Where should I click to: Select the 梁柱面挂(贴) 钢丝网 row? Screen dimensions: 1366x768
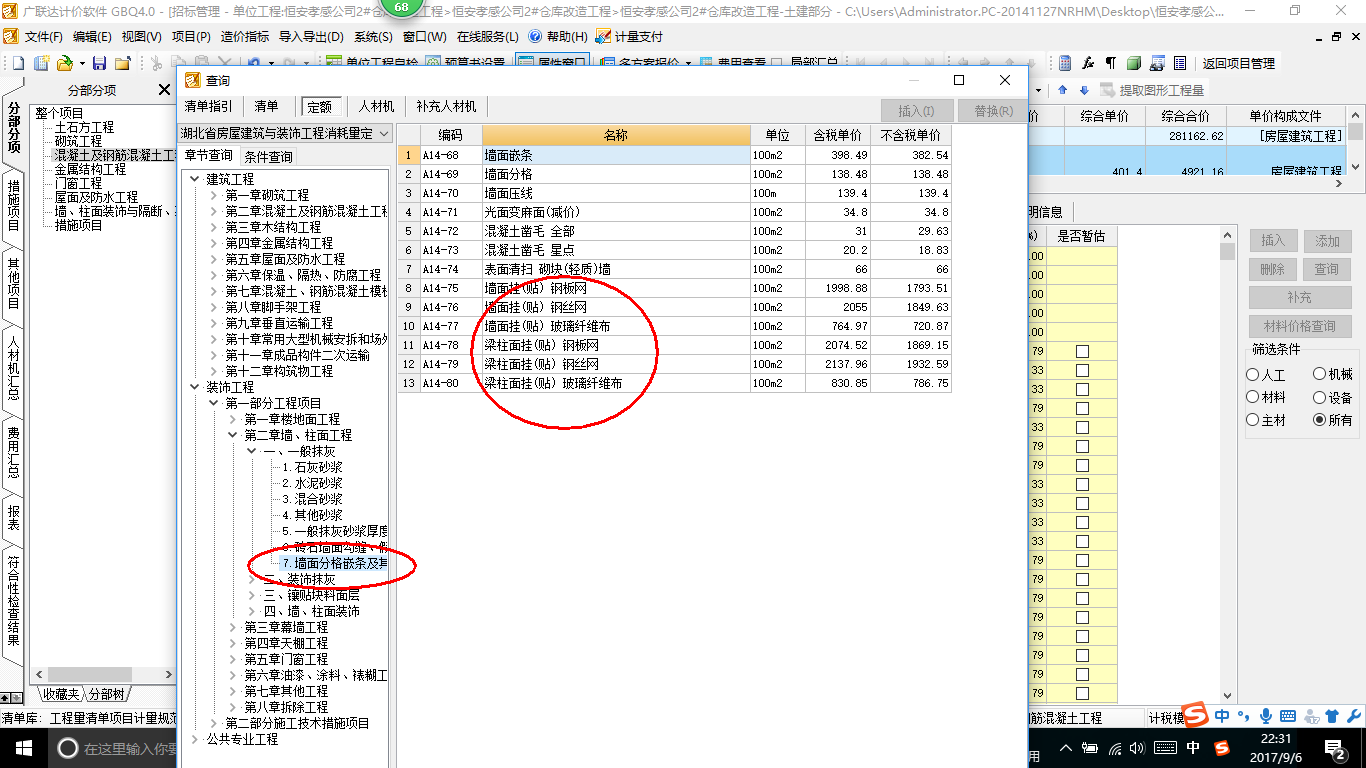674,364
